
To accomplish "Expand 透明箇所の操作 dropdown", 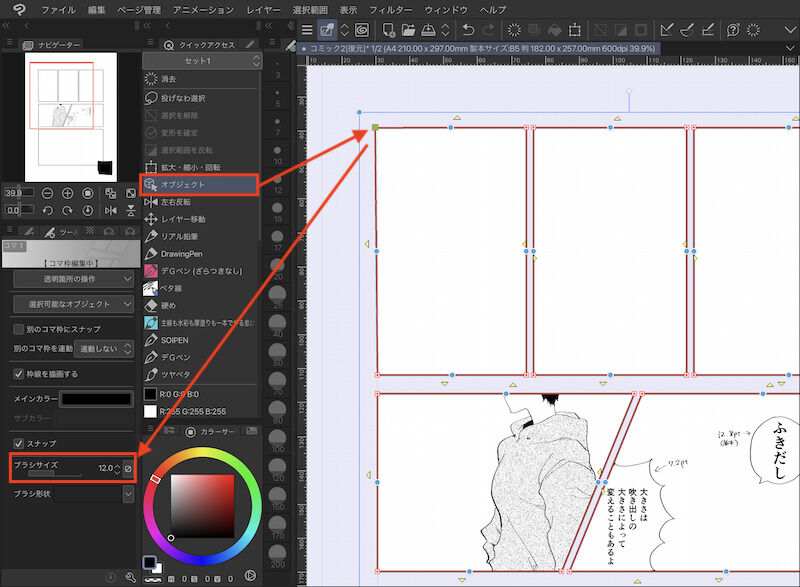I will tap(73, 279).
